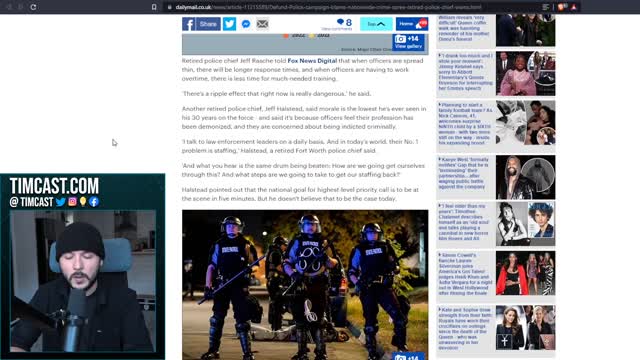Click the webcam video of the host
The image size is (640, 360).
[82, 281]
